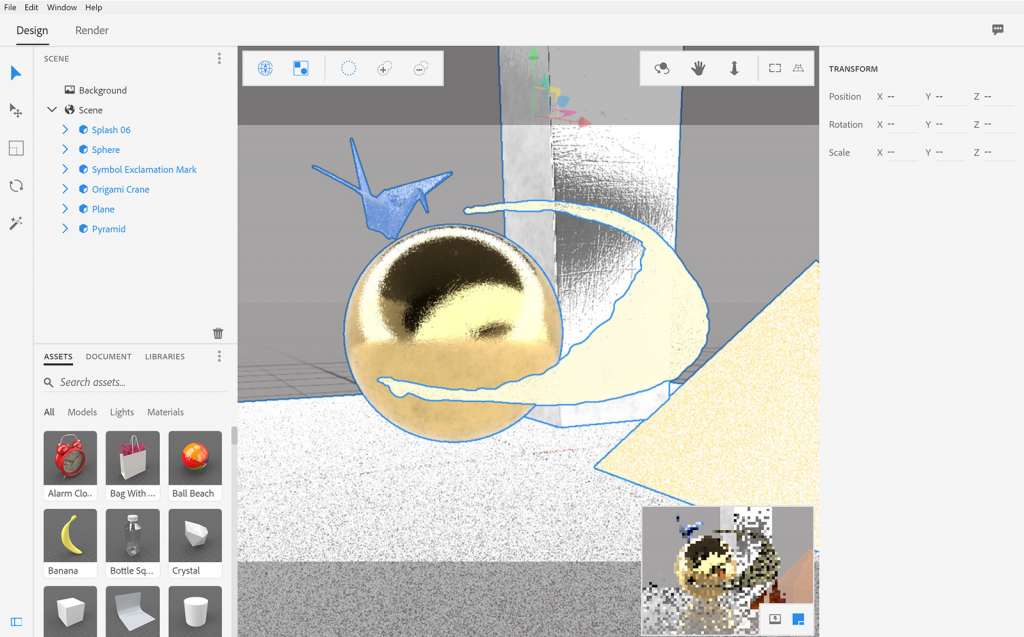Collapse the Scene group chevron
This screenshot has height=637, width=1024.
point(52,110)
